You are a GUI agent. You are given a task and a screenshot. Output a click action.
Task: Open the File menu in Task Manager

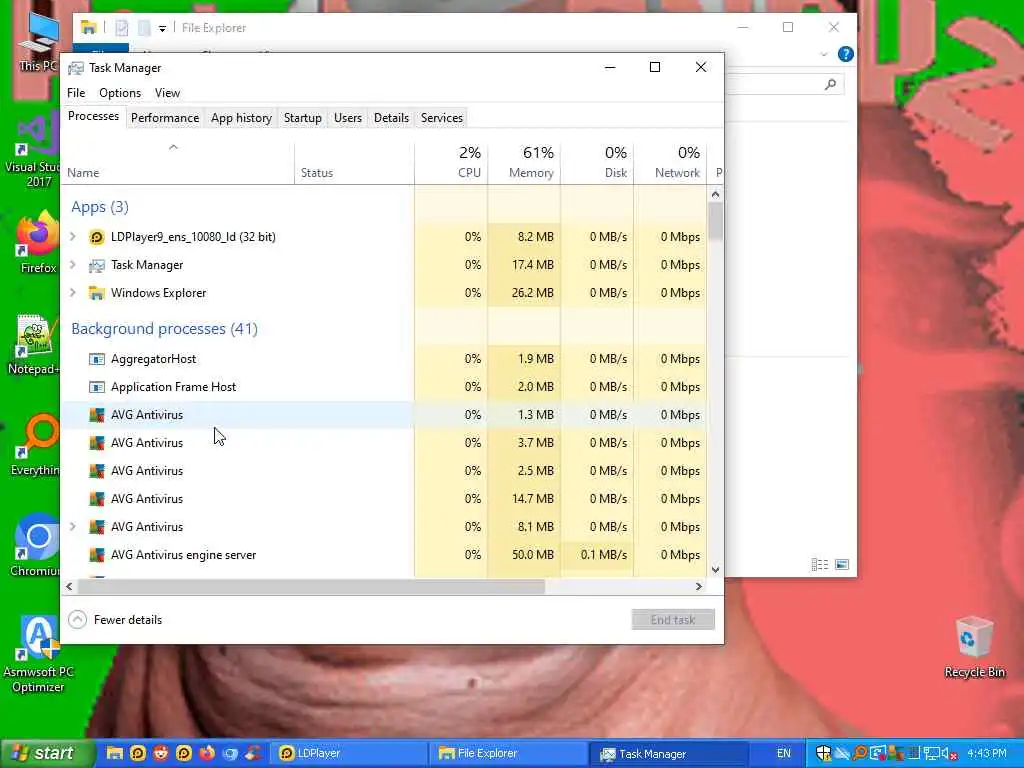[76, 93]
